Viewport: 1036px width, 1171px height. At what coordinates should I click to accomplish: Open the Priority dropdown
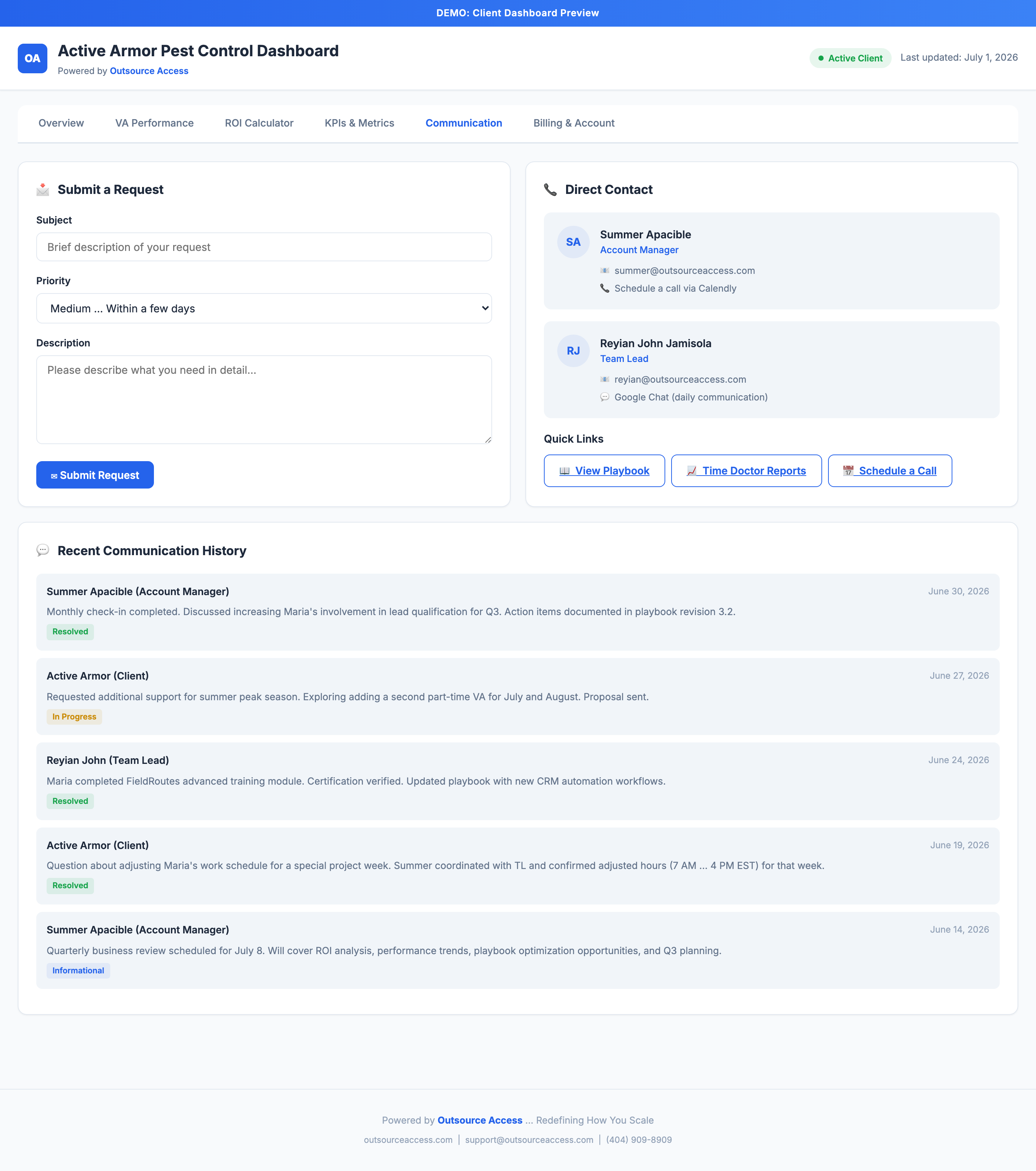tap(264, 308)
